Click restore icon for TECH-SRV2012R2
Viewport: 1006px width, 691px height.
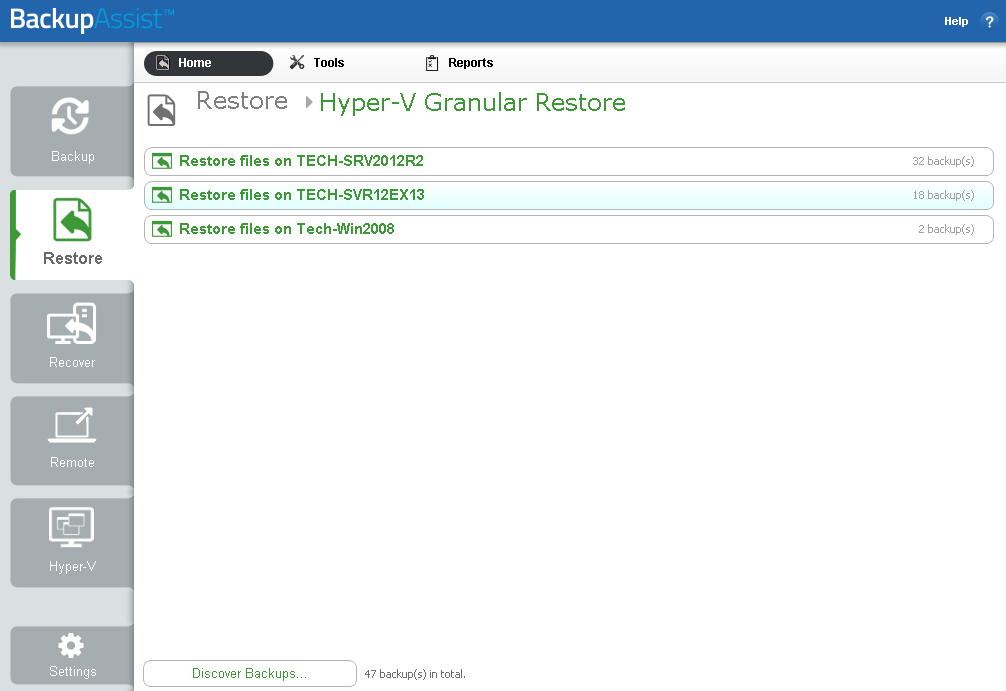pyautogui.click(x=162, y=161)
